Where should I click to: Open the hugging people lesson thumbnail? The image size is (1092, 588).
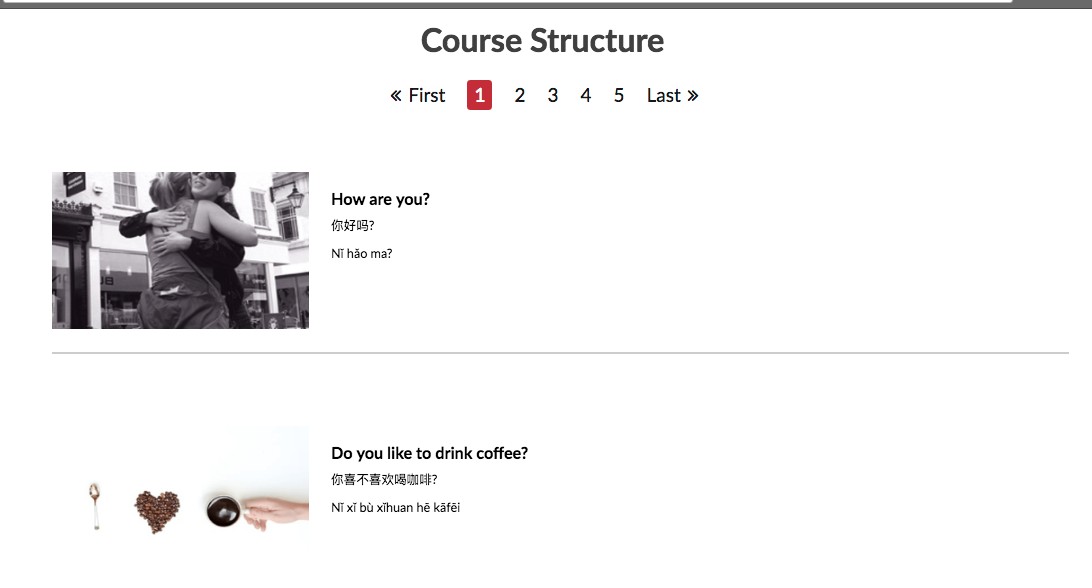click(x=180, y=250)
